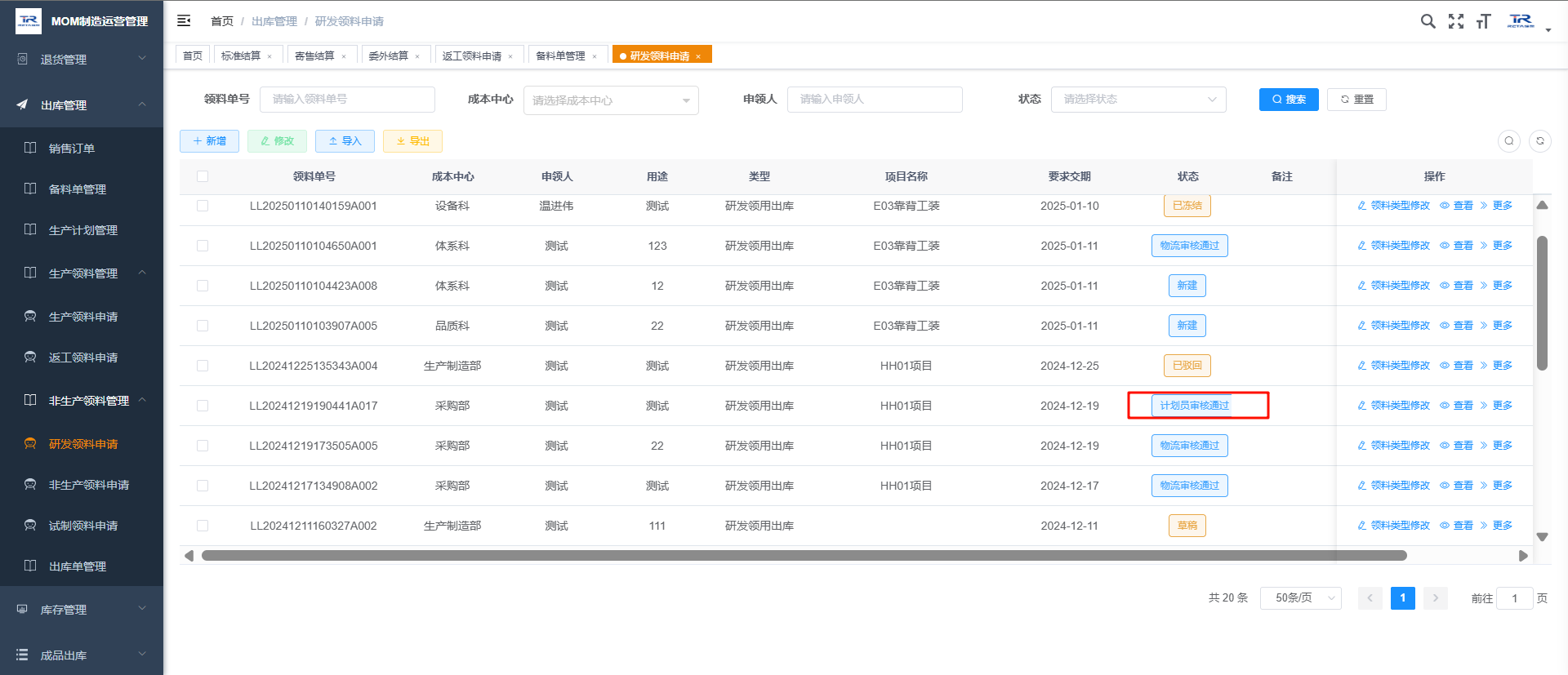Check row LL20241219173505A005
This screenshot has height=675, width=1568.
(203, 446)
